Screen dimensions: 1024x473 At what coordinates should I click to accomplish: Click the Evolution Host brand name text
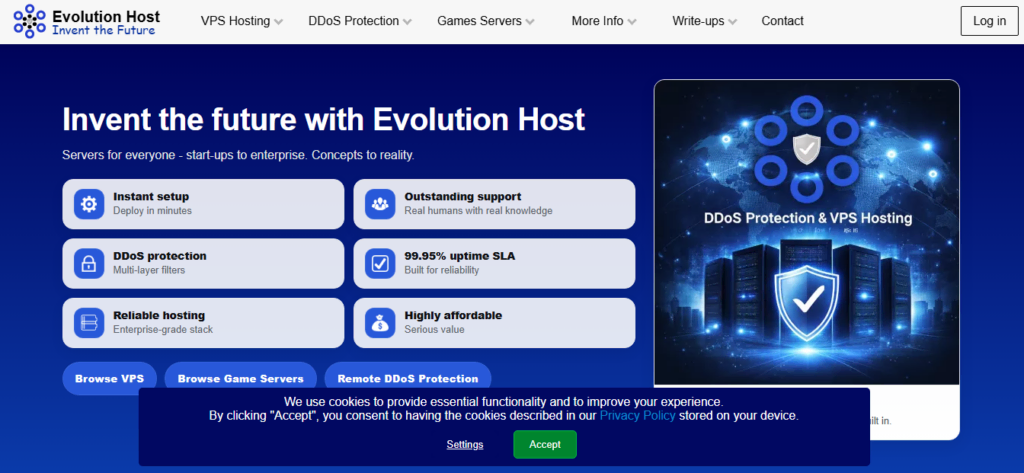point(106,16)
